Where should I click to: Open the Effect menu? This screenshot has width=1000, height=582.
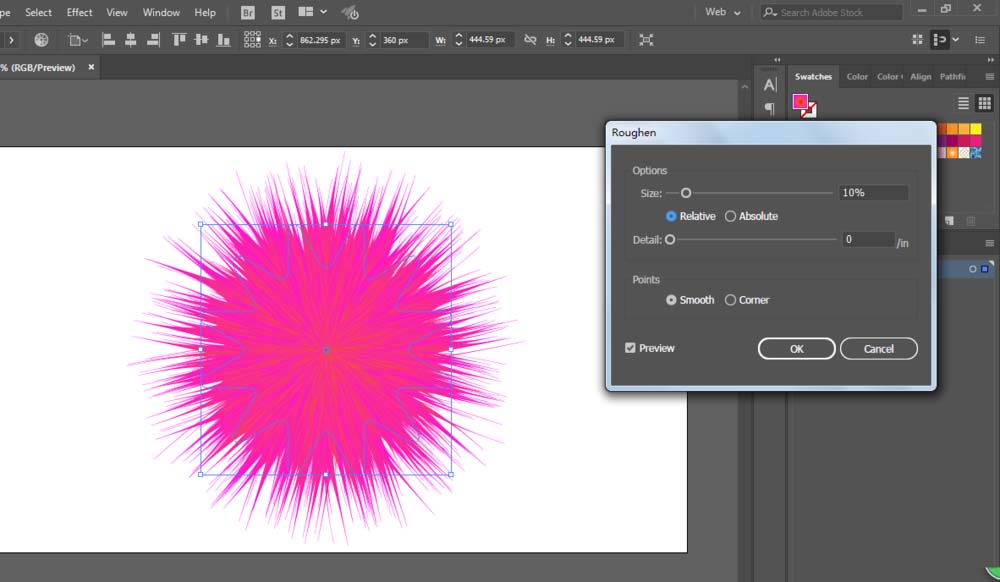pyautogui.click(x=79, y=12)
